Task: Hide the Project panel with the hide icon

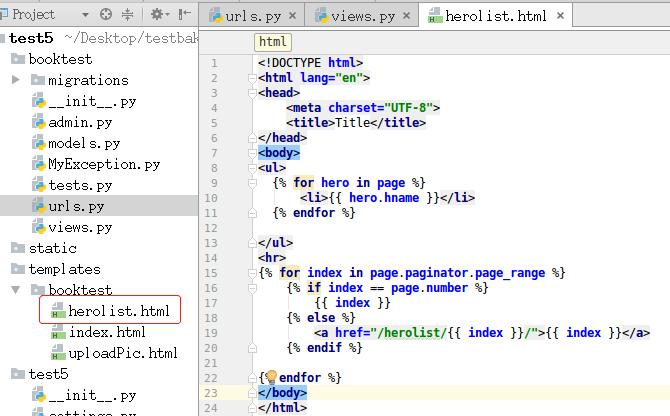Action: [x=185, y=15]
